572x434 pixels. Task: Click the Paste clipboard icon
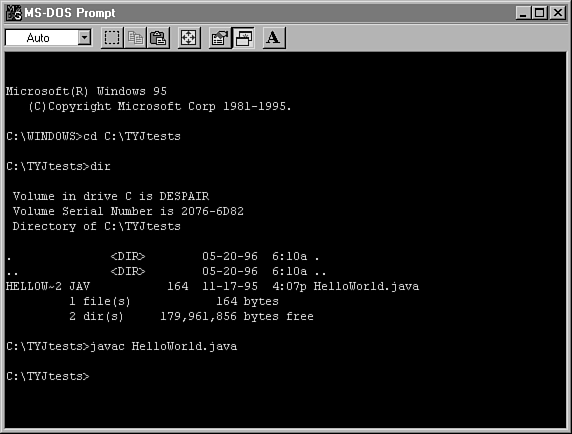pyautogui.click(x=158, y=38)
